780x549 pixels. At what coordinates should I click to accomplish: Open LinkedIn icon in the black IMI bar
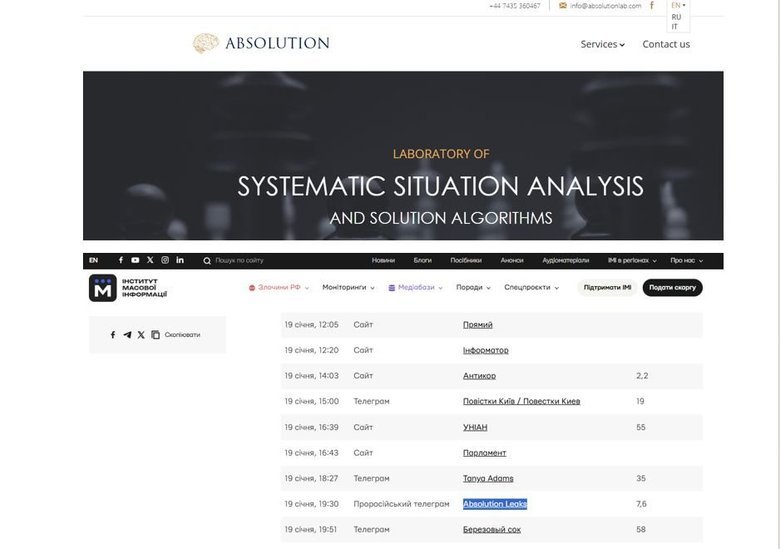click(x=180, y=260)
